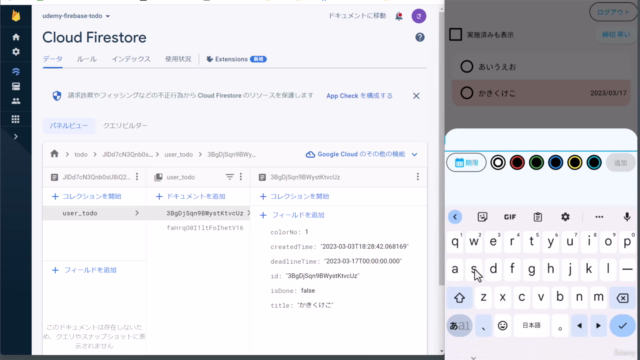The image size is (640, 360).
Task: Tap the keyboard microphone icon
Action: 627,217
